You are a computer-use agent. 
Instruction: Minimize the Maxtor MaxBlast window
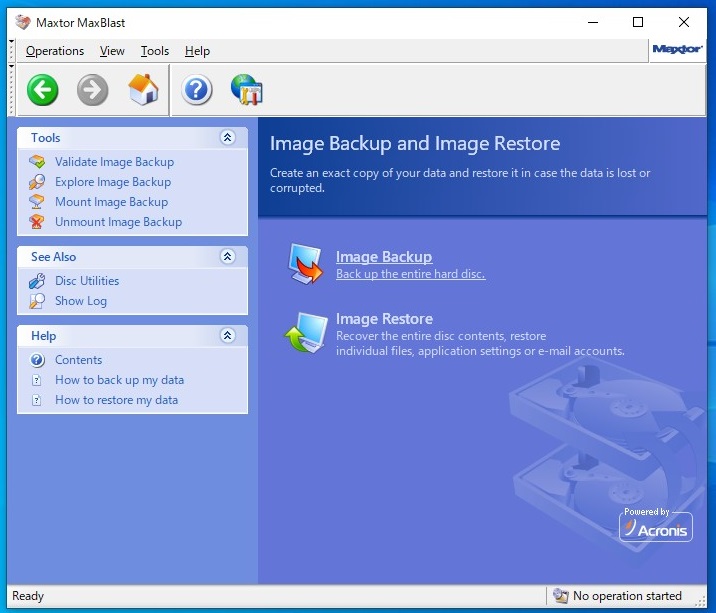[x=593, y=22]
